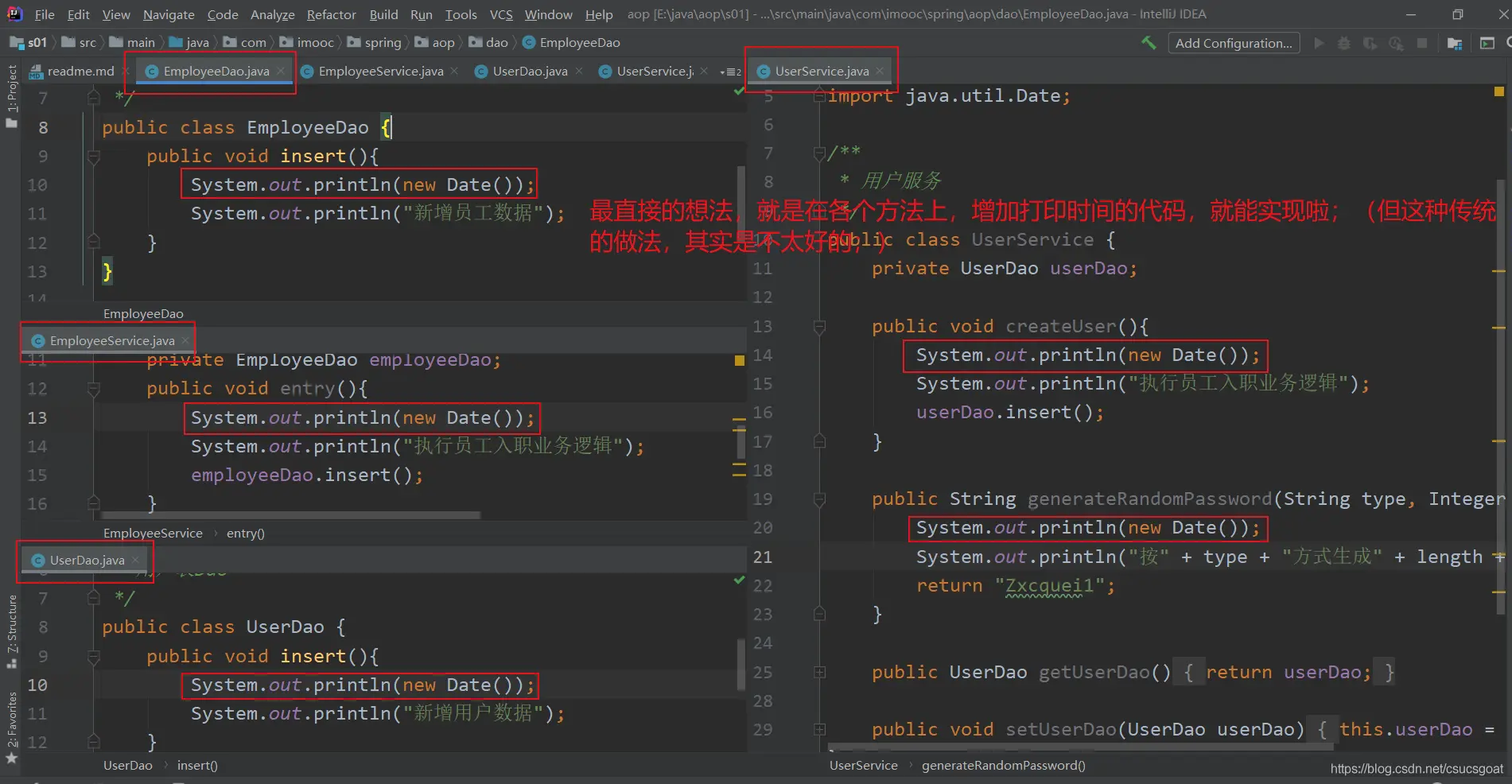
Task: Click the green Build Project hammer icon
Action: point(1149,43)
